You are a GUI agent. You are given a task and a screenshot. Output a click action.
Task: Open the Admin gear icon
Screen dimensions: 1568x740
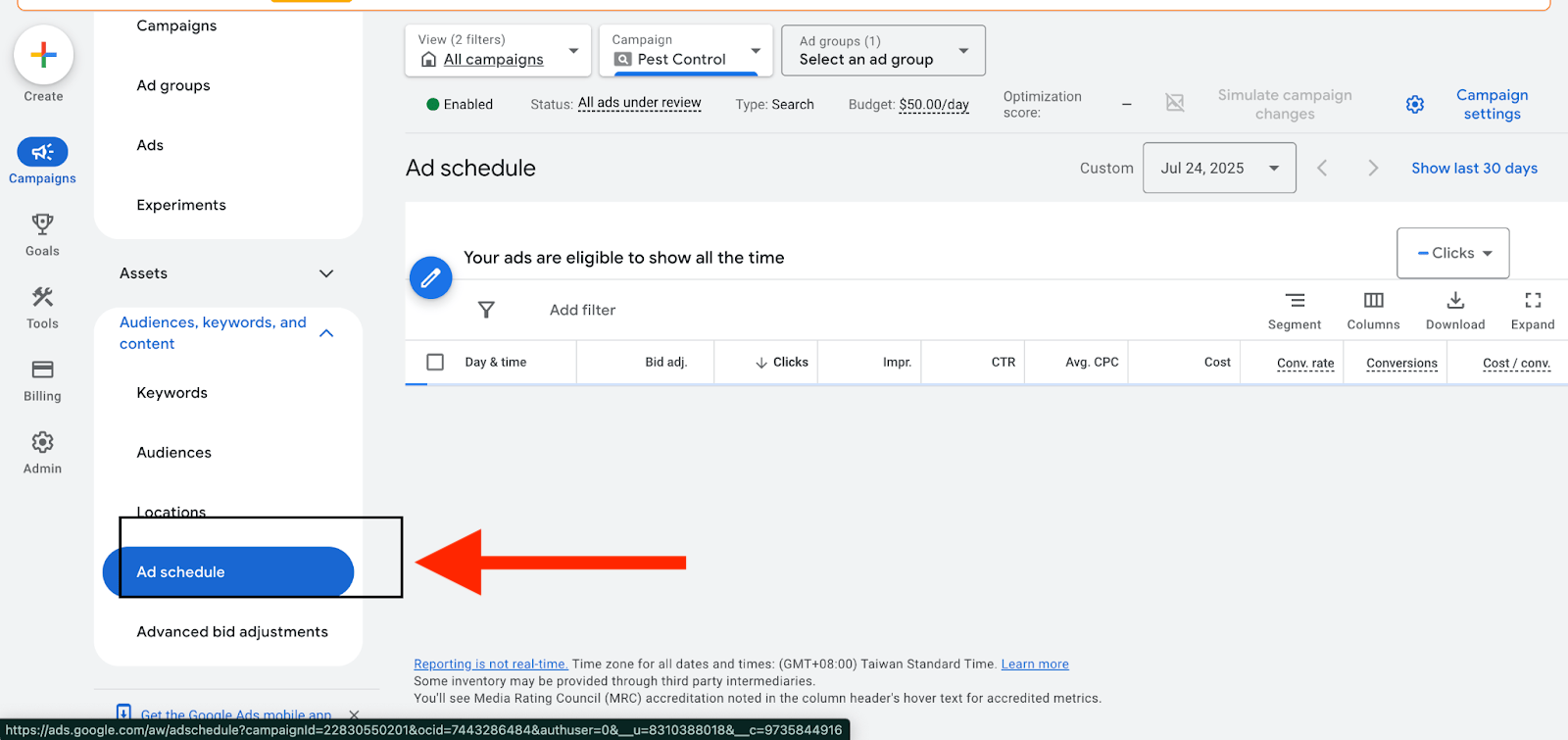click(x=42, y=442)
